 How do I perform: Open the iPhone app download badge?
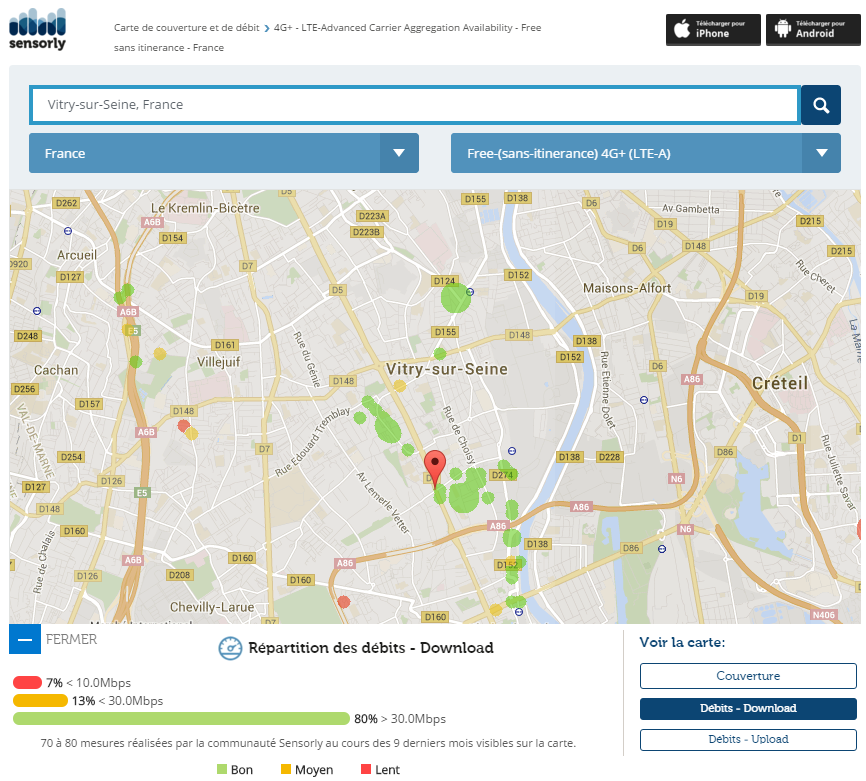pos(713,29)
